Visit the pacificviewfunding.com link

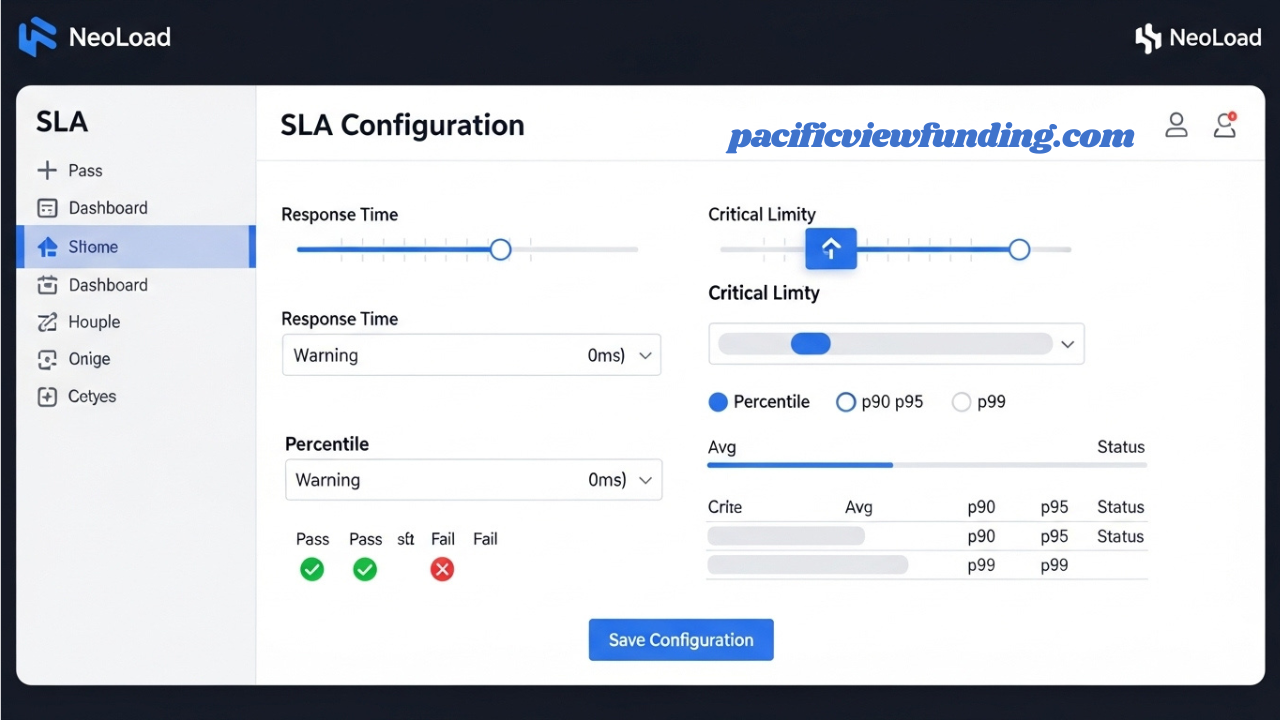pyautogui.click(x=931, y=136)
